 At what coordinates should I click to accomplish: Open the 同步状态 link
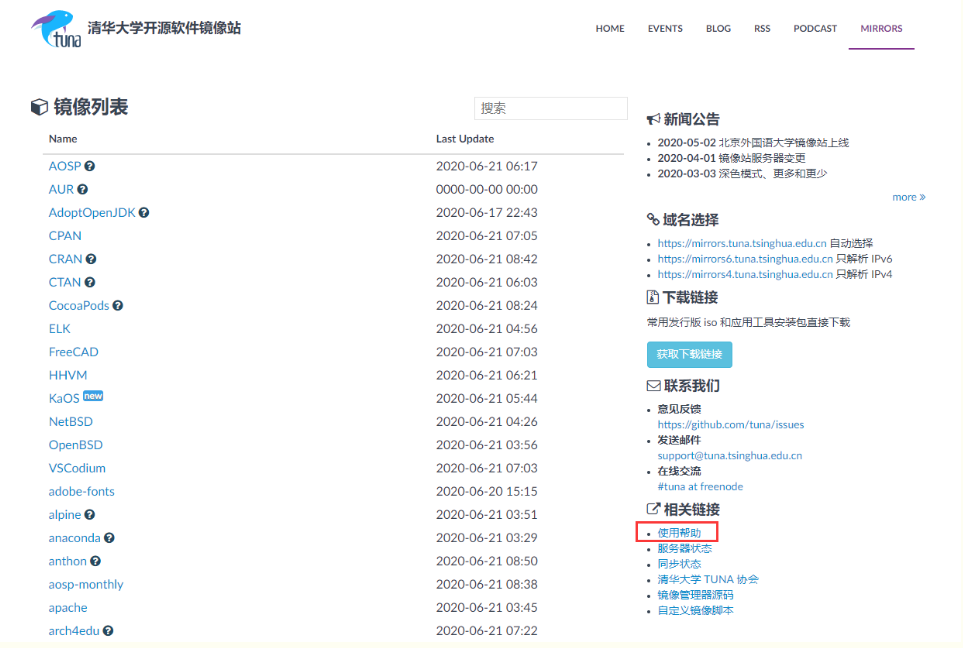(679, 564)
